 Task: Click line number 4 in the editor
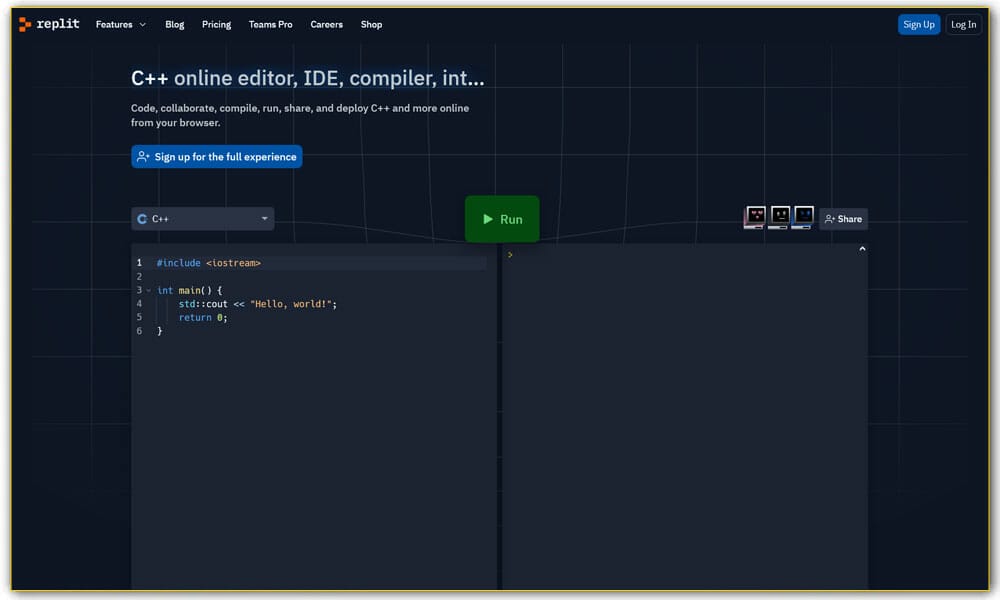tap(139, 303)
